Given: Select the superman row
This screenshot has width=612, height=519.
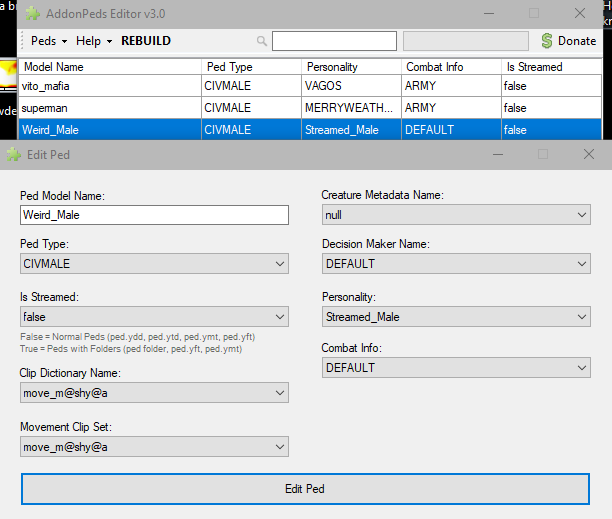Looking at the screenshot, I should [310, 108].
